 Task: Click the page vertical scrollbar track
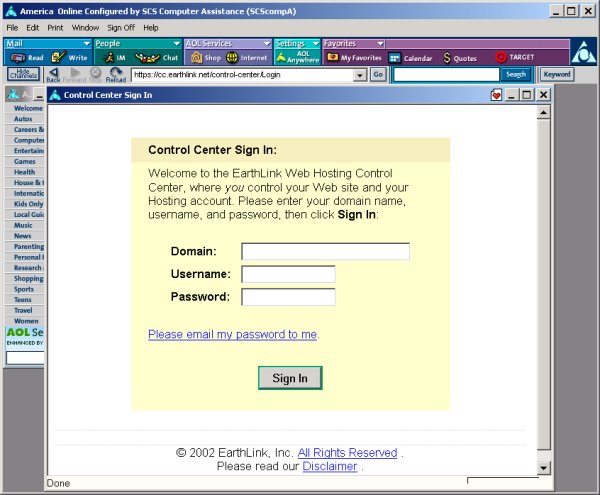point(543,300)
